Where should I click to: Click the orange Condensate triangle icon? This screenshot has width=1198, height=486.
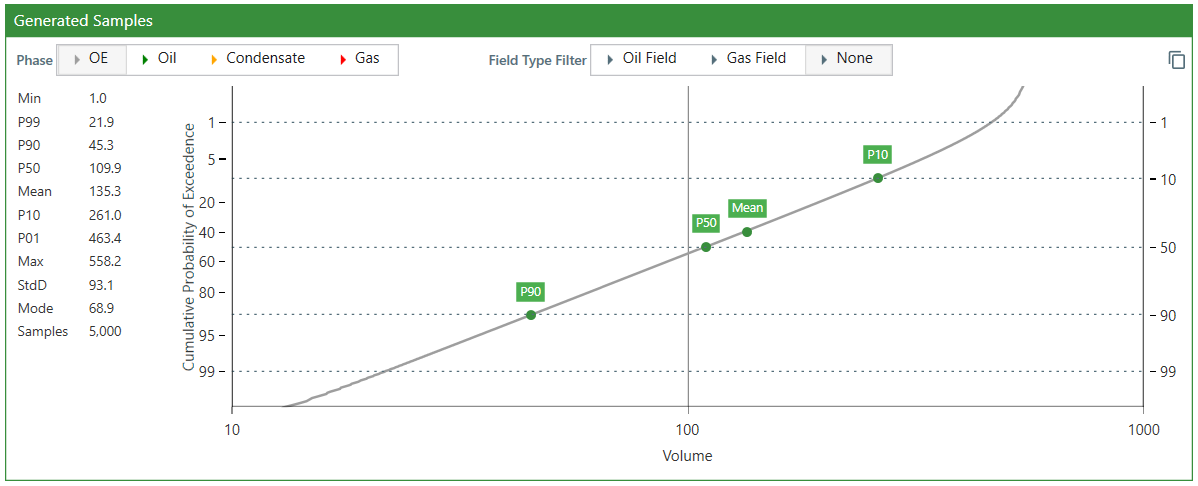[x=213, y=59]
